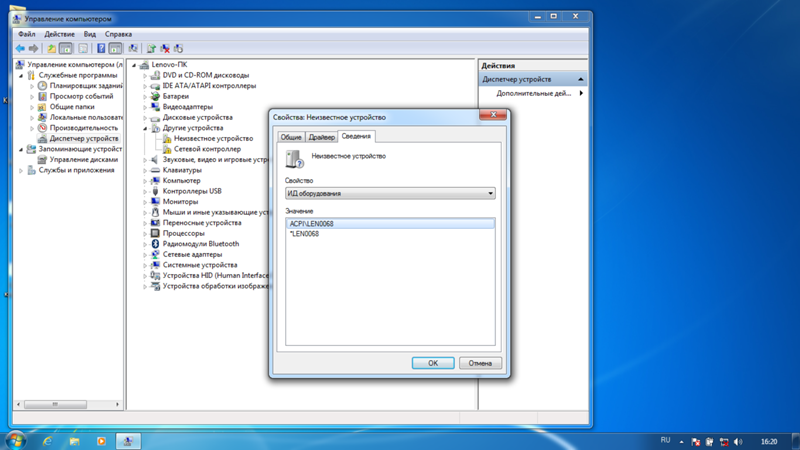Image resolution: width=800 pixels, height=450 pixels.
Task: Click the OK button in properties dialog
Action: pyautogui.click(x=433, y=363)
